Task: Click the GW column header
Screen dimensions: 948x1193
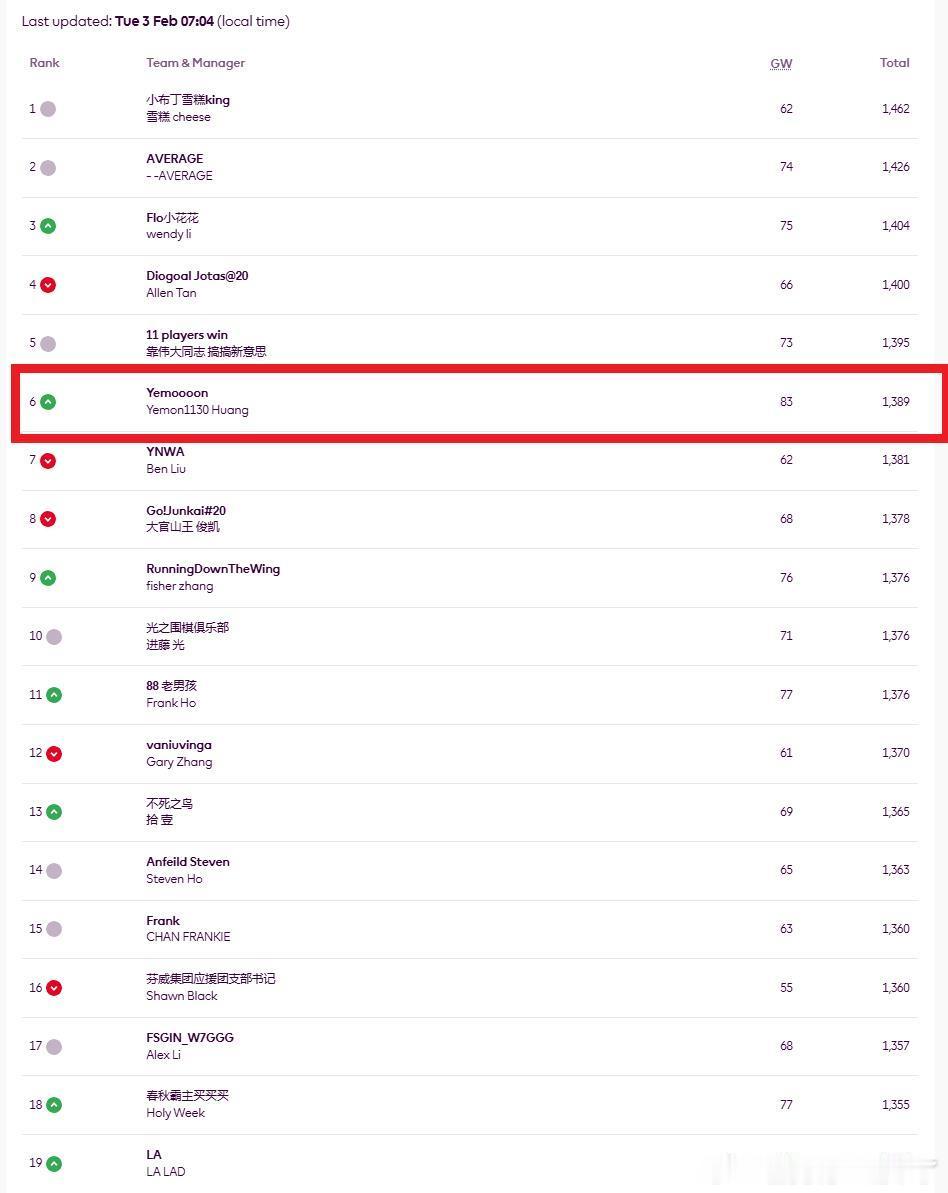Action: coord(781,63)
